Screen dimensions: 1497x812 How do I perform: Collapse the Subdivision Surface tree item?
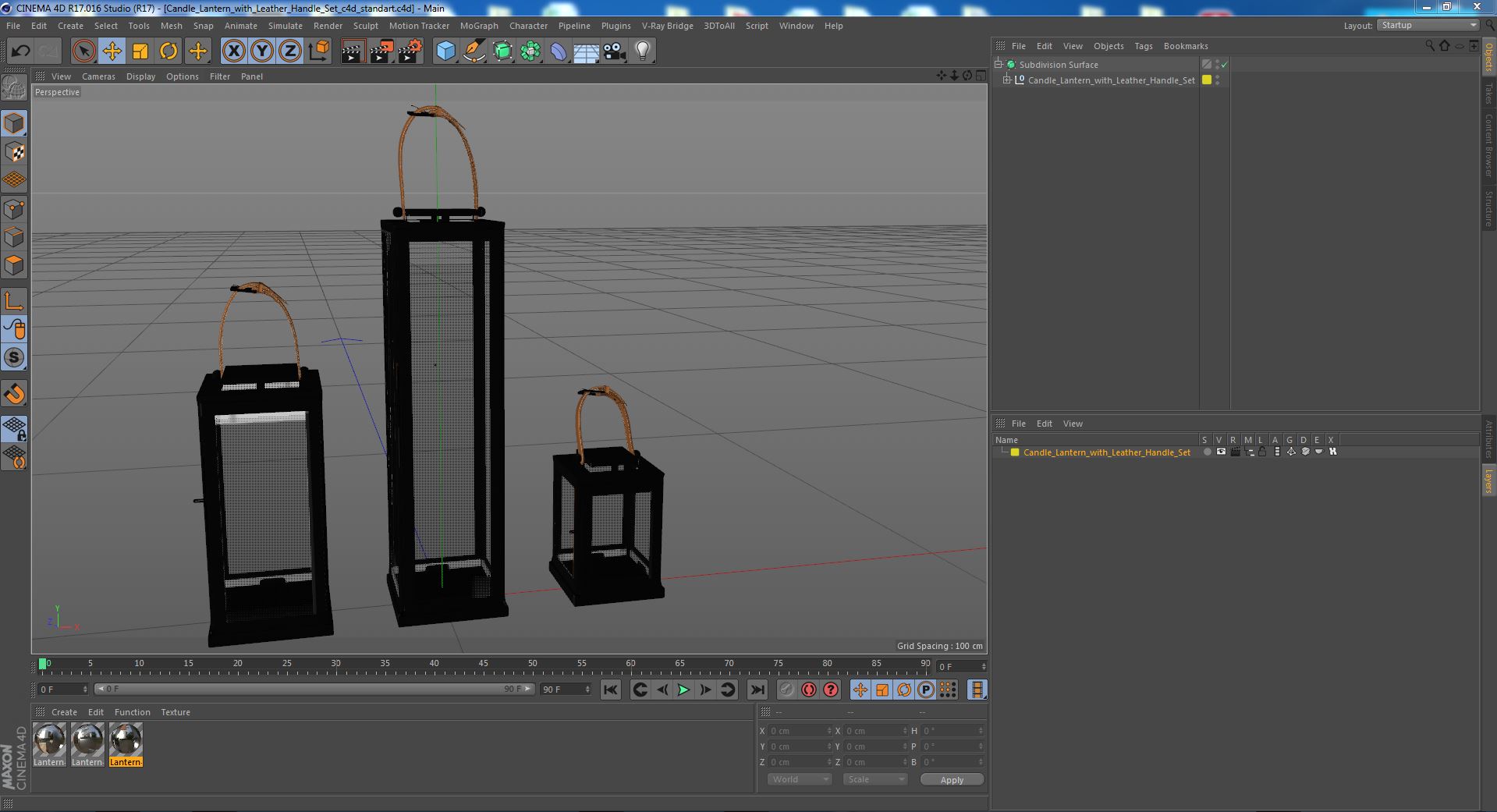pos(998,64)
